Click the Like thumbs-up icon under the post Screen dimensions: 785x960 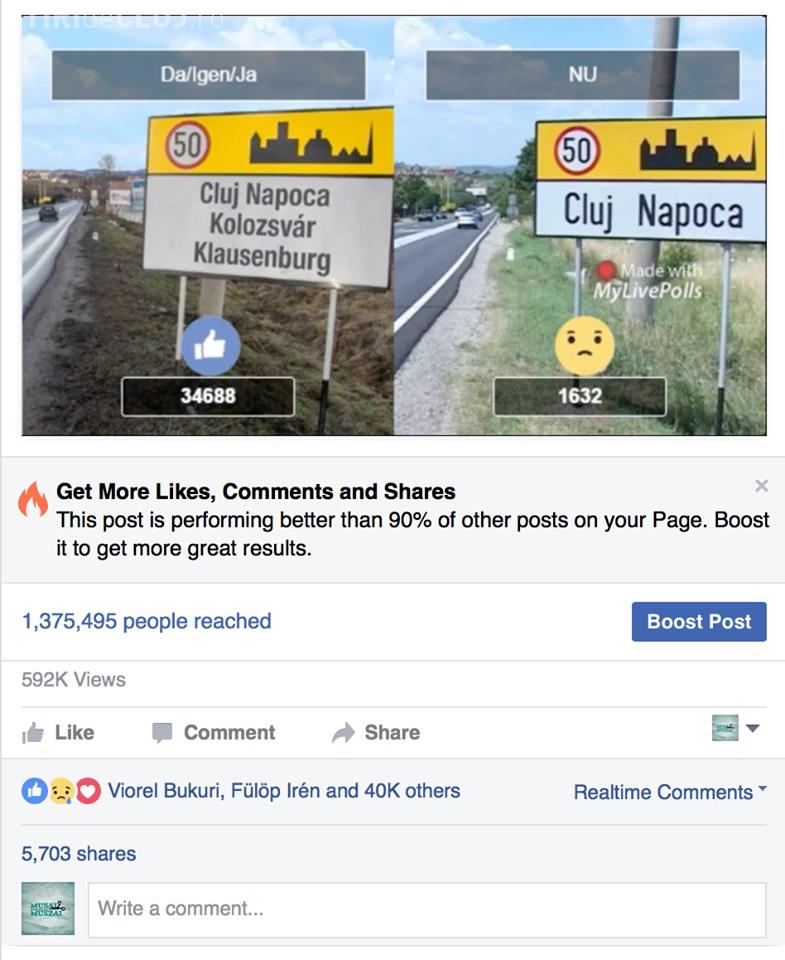33,732
